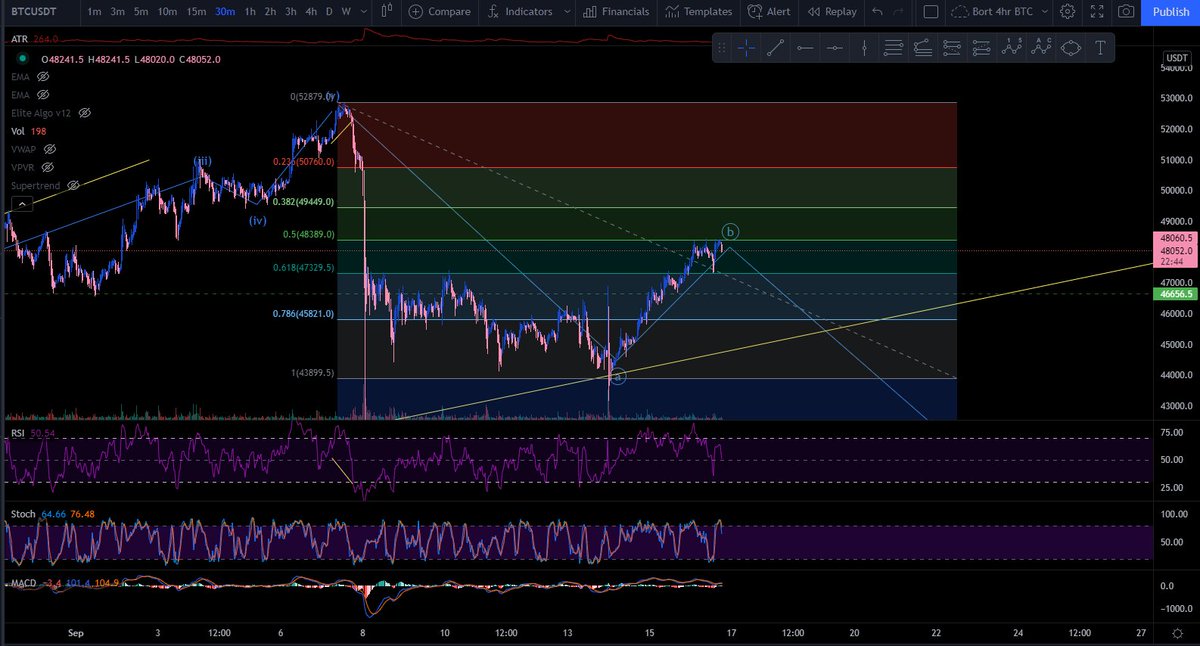Open the BTCUSDT symbol search
Screen dimensions: 1200x646
(x=34, y=12)
